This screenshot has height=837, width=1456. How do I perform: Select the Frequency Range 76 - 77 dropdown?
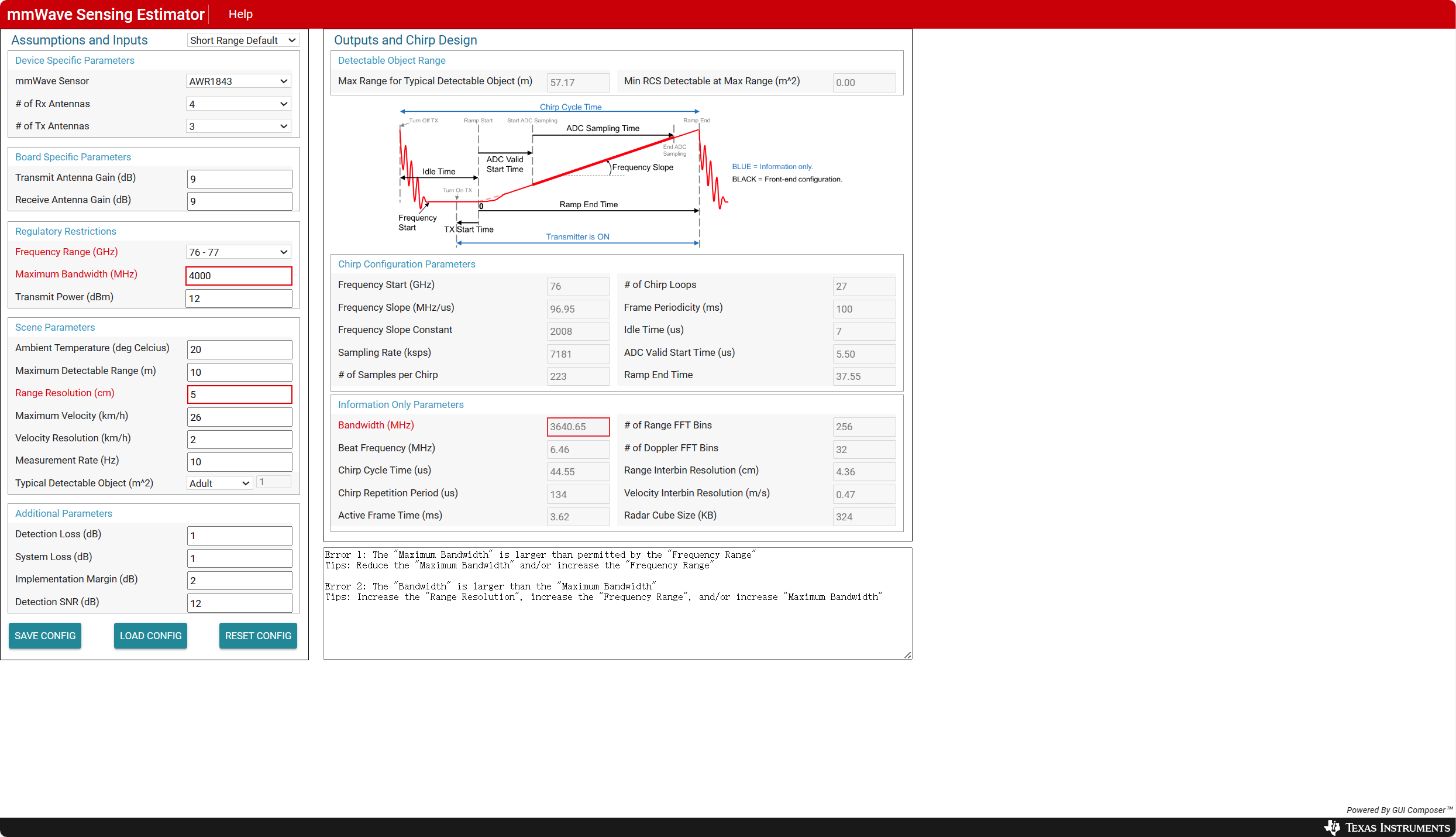pyautogui.click(x=239, y=252)
